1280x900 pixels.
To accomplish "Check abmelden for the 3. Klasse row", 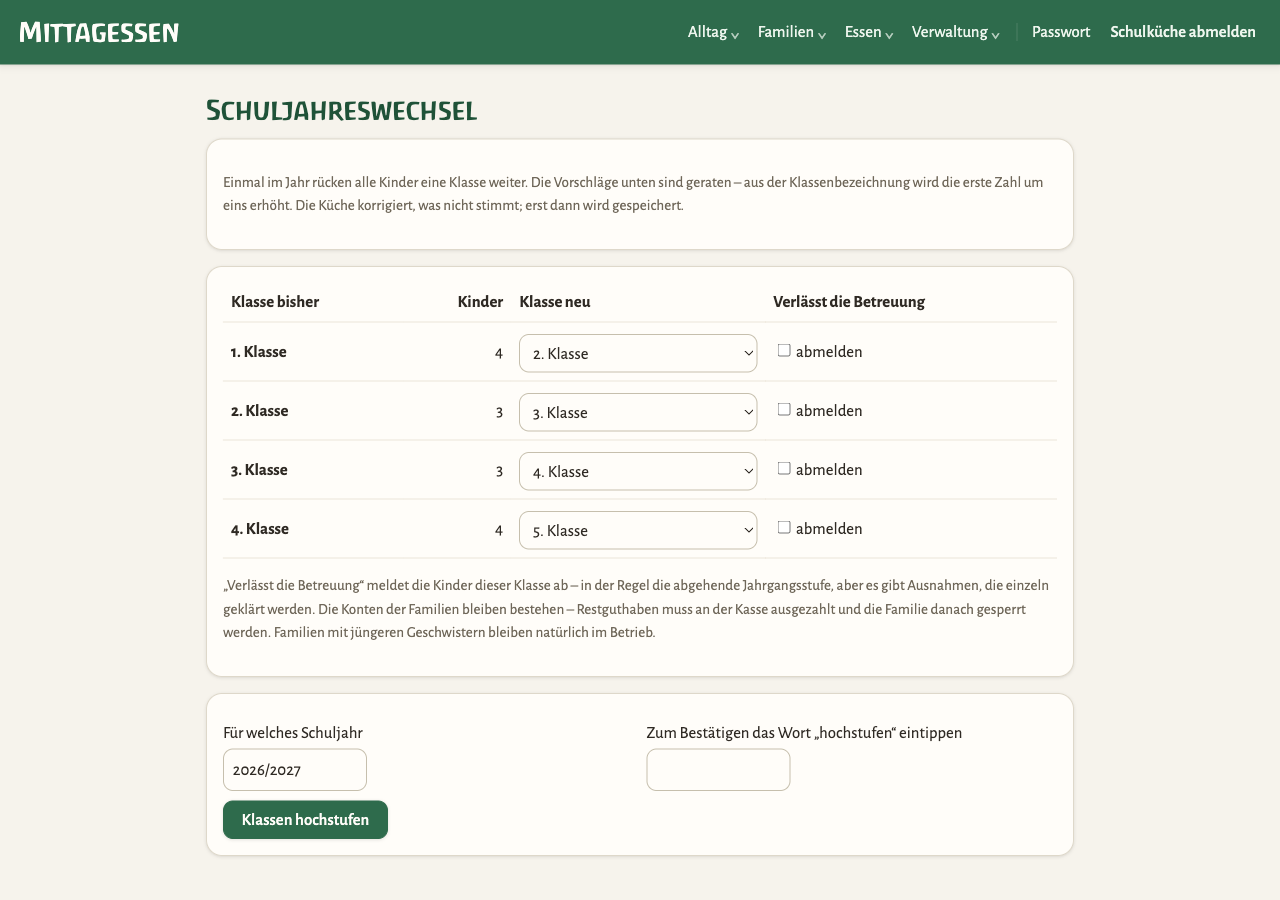I will [x=784, y=468].
